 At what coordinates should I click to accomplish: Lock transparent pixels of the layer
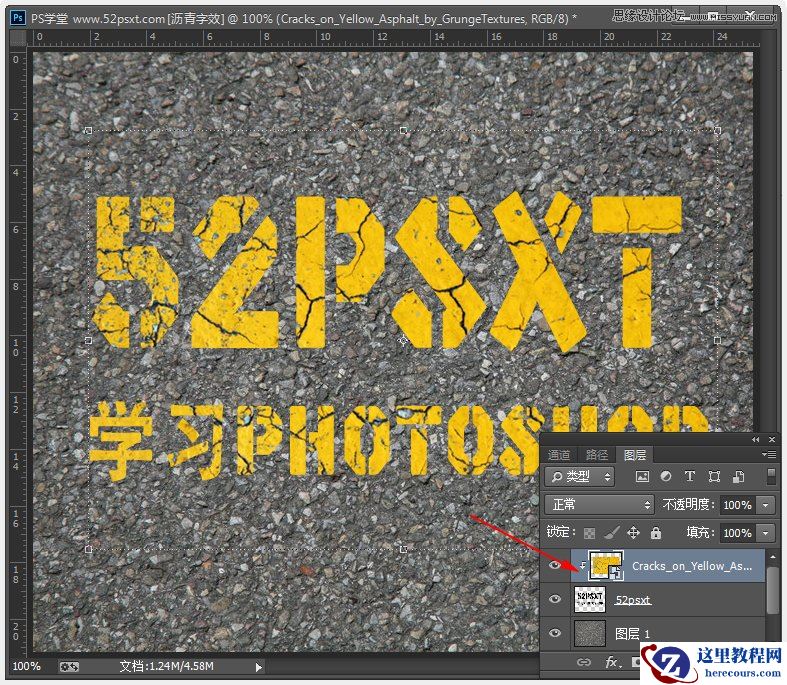tap(590, 533)
